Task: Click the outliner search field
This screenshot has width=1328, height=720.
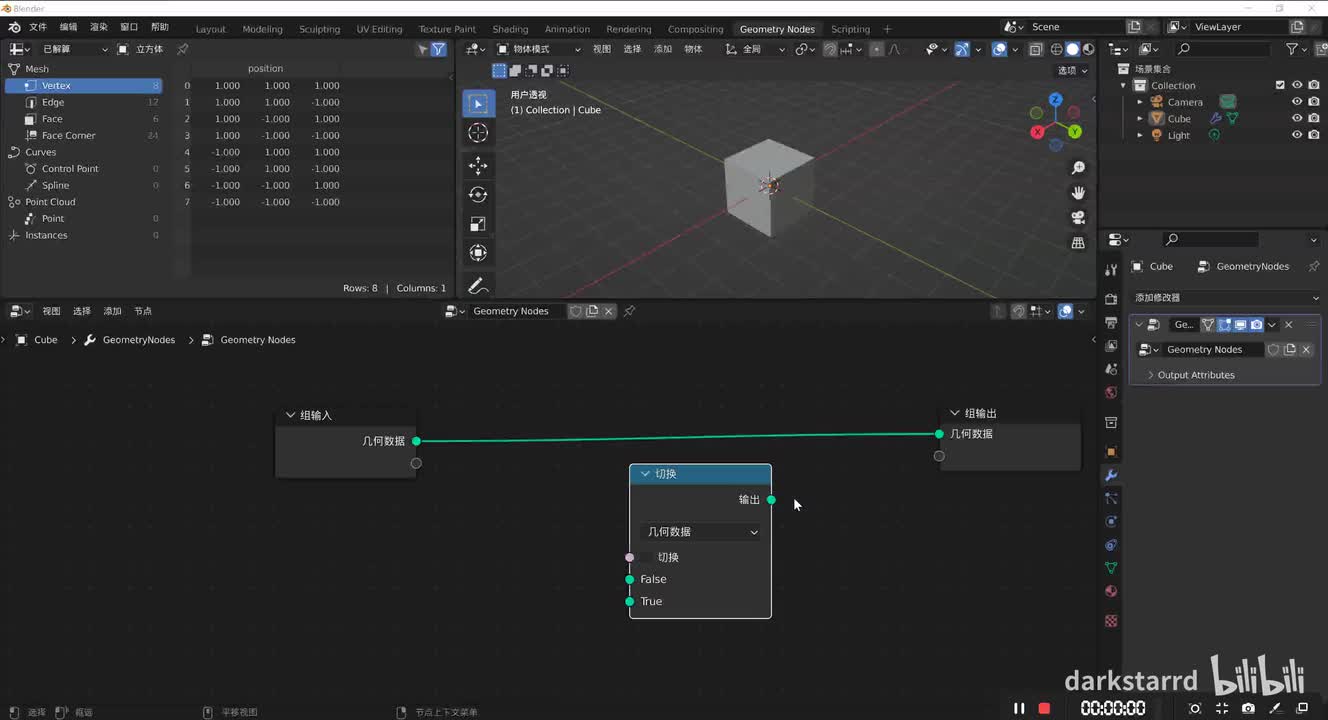Action: coord(1225,49)
